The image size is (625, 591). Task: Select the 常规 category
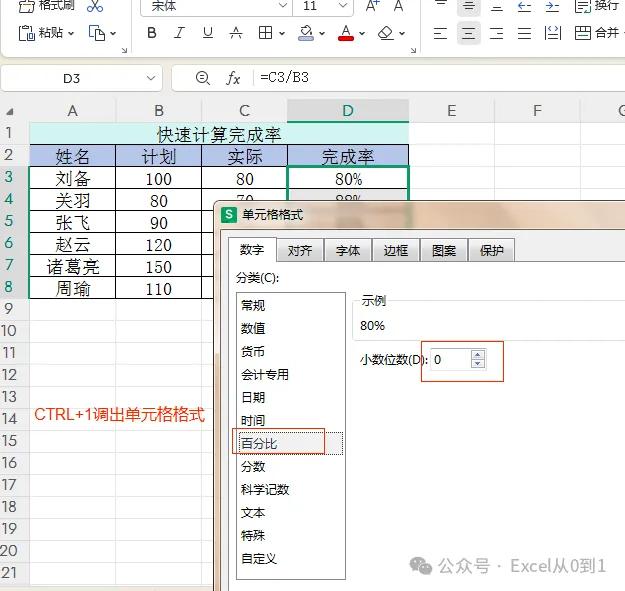291,306
